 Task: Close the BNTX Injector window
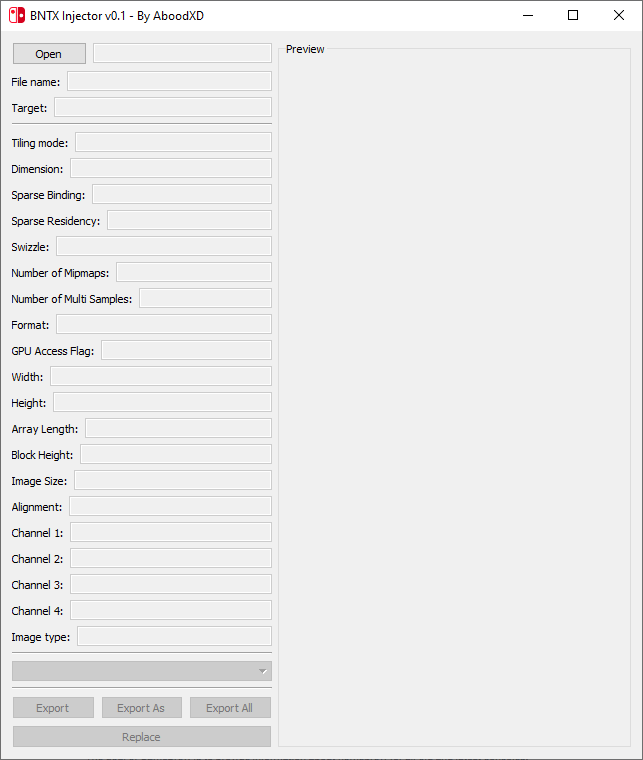pyautogui.click(x=619, y=15)
